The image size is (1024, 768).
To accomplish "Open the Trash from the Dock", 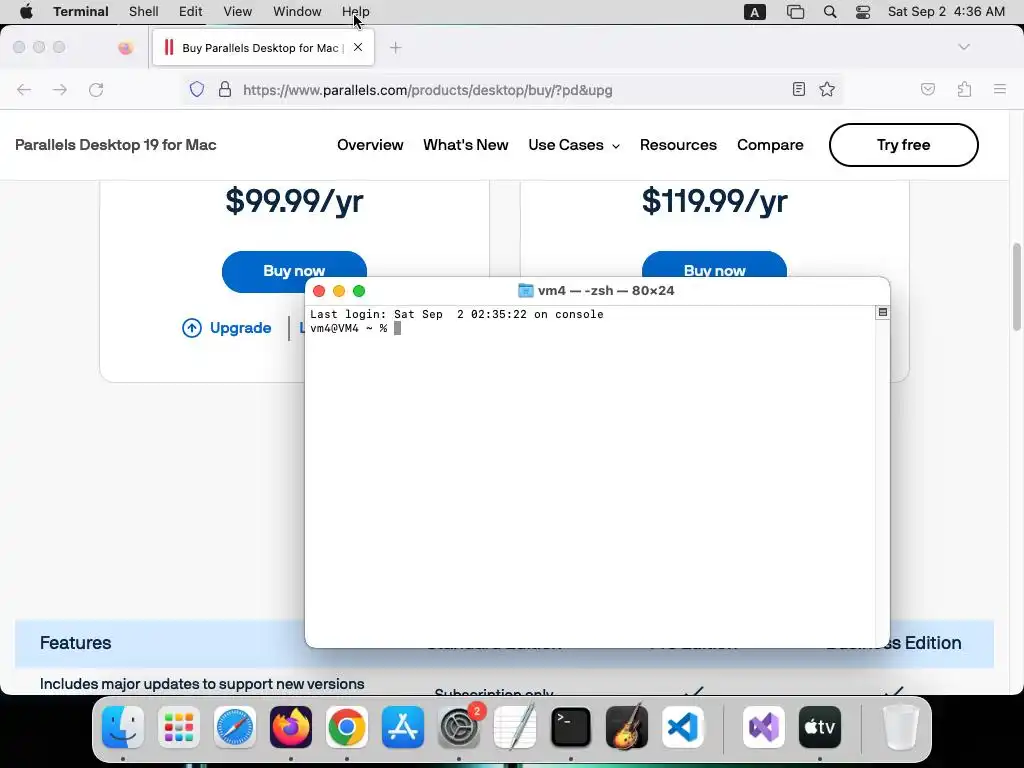I will (x=901, y=727).
